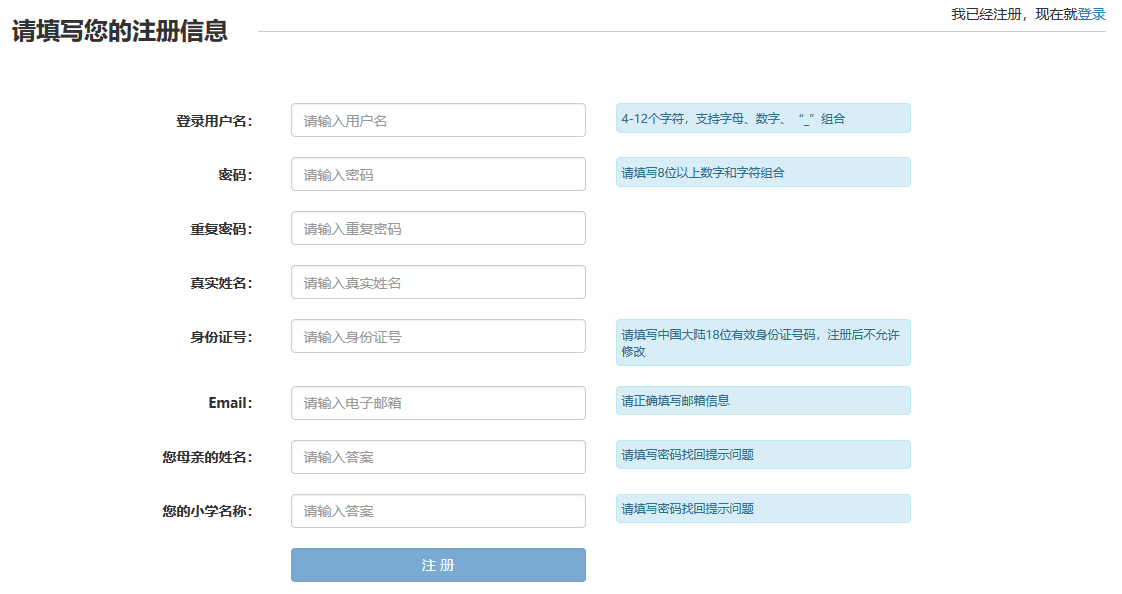The height and width of the screenshot is (594, 1122).
Task: Click the 身份证号 label
Action: (x=221, y=337)
